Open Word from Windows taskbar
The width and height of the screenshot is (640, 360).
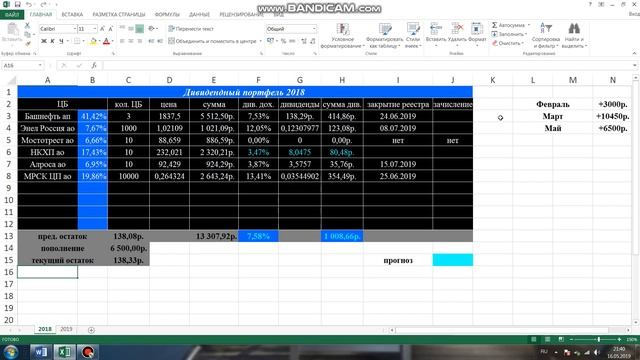tap(40, 352)
